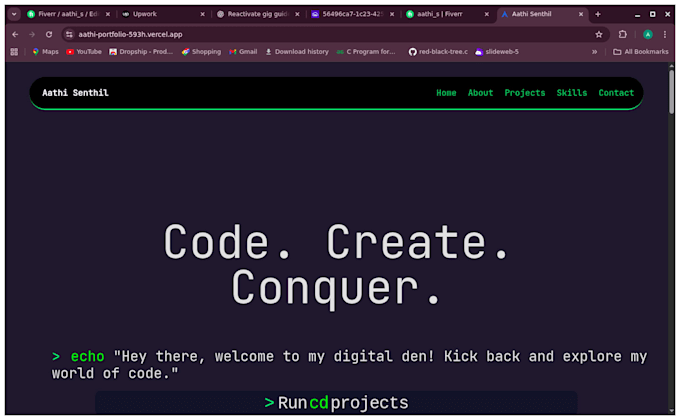
Task: Open the YouTube bookmark
Action: tap(84, 52)
